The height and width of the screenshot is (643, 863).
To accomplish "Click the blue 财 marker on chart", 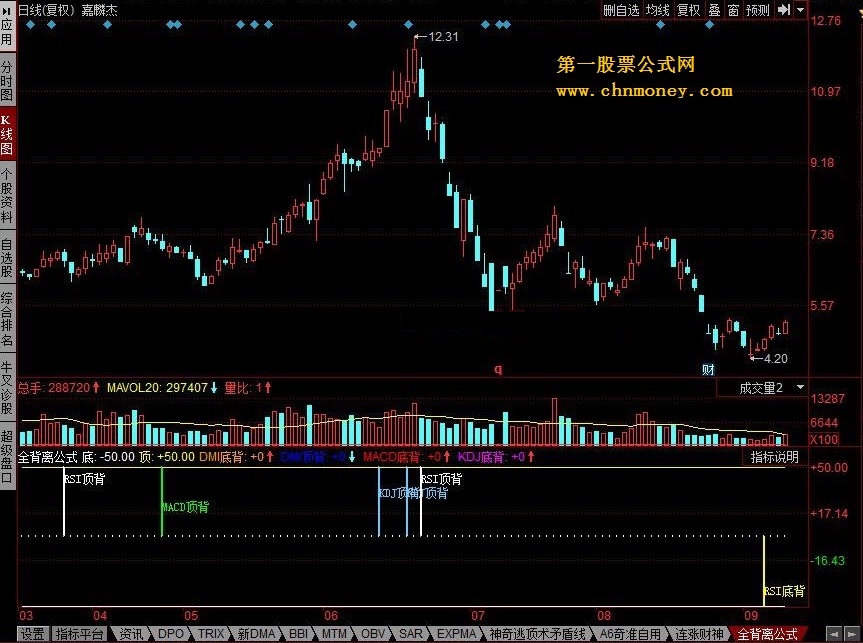I will [x=708, y=369].
